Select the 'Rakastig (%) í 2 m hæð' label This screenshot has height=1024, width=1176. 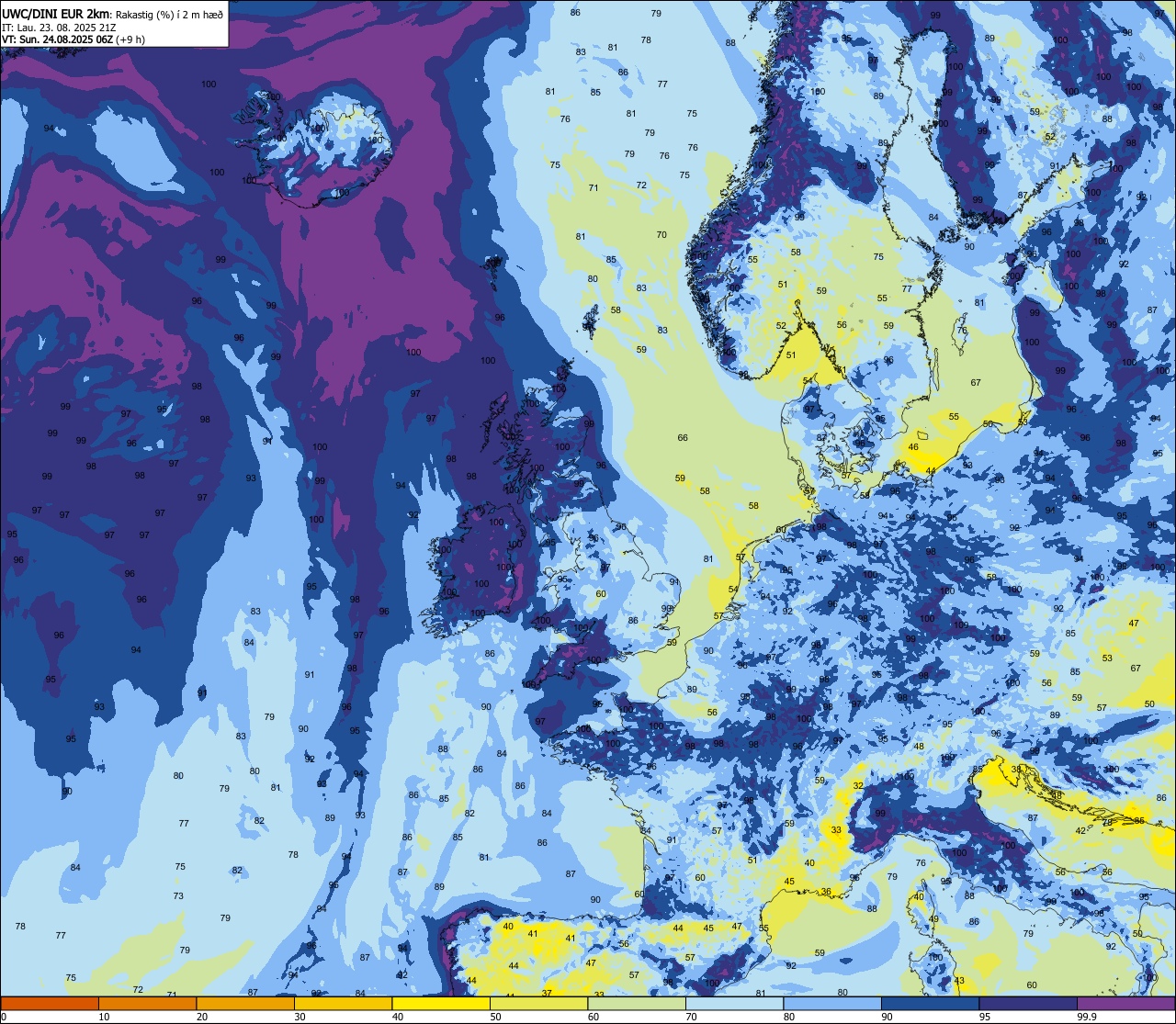(169, 14)
